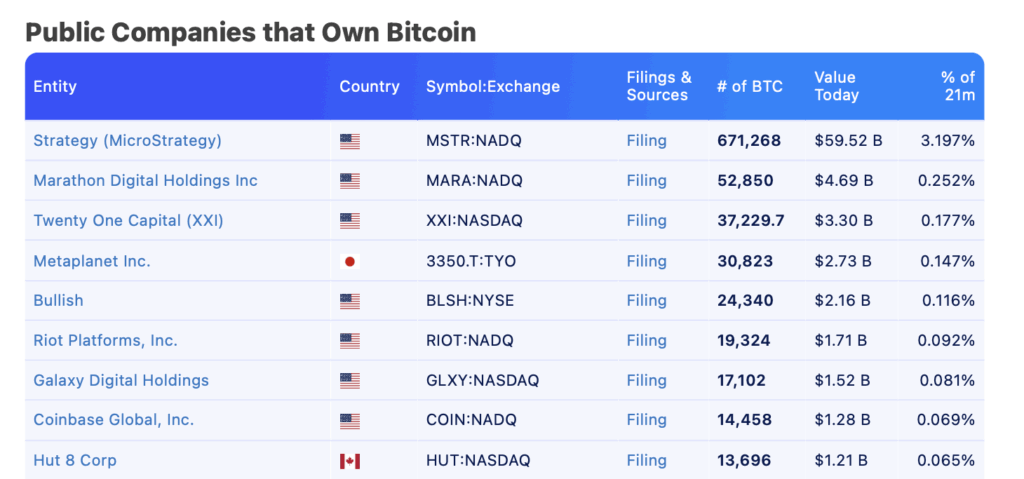Open the Metaplanet Inc. entity link

click(92, 261)
